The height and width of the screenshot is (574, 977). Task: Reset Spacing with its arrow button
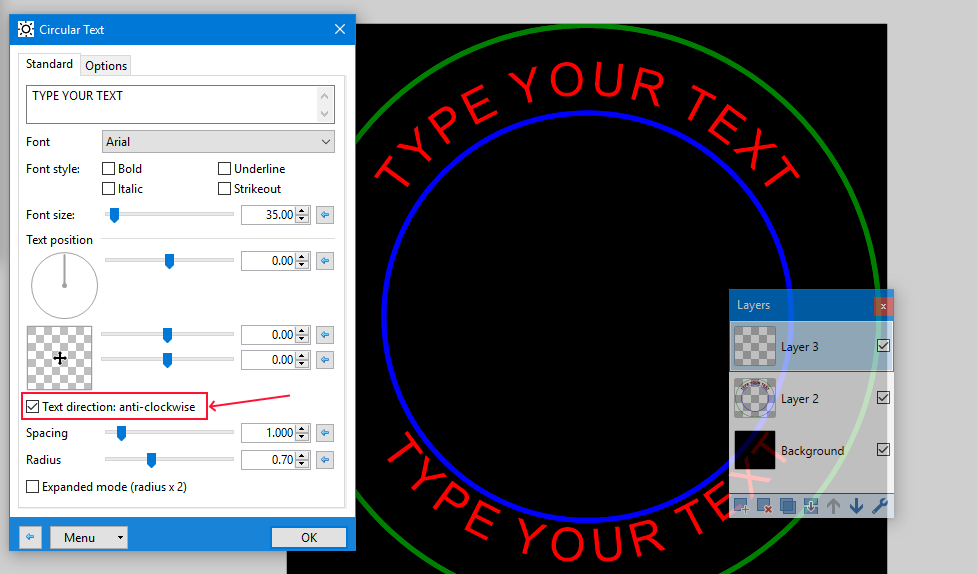tap(325, 433)
